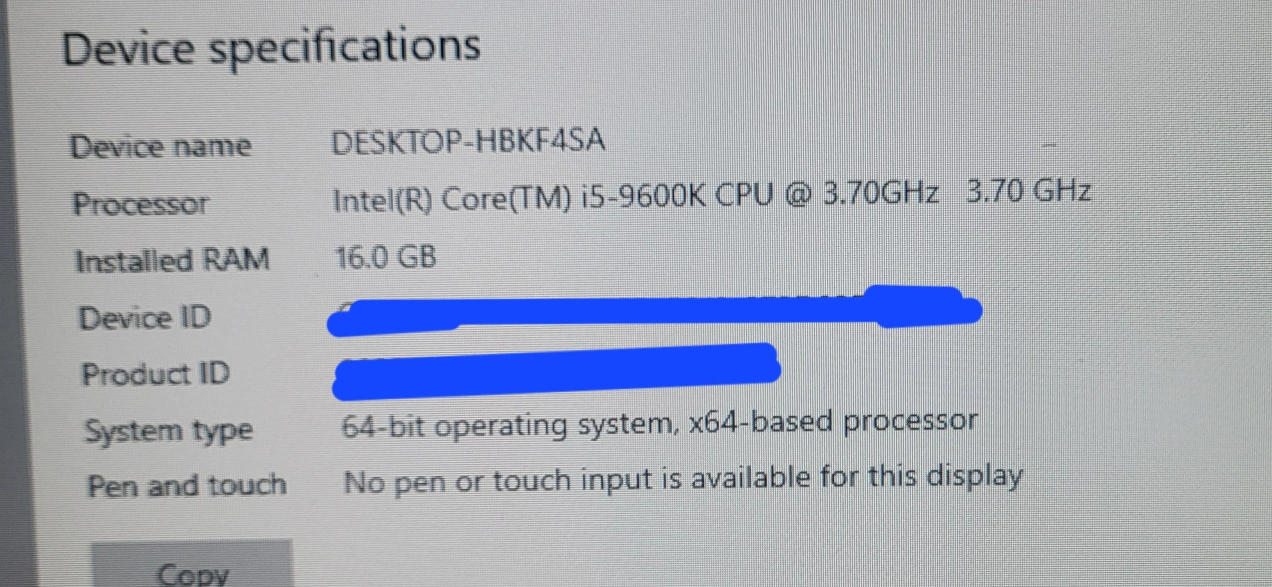Click the Pen and touch label

click(x=186, y=486)
